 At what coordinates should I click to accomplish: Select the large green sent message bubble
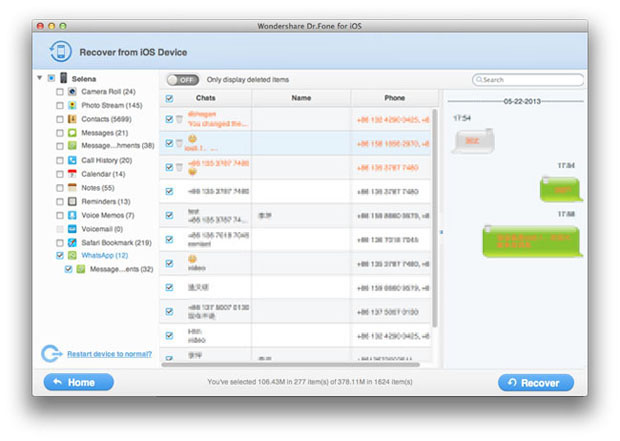[x=532, y=241]
